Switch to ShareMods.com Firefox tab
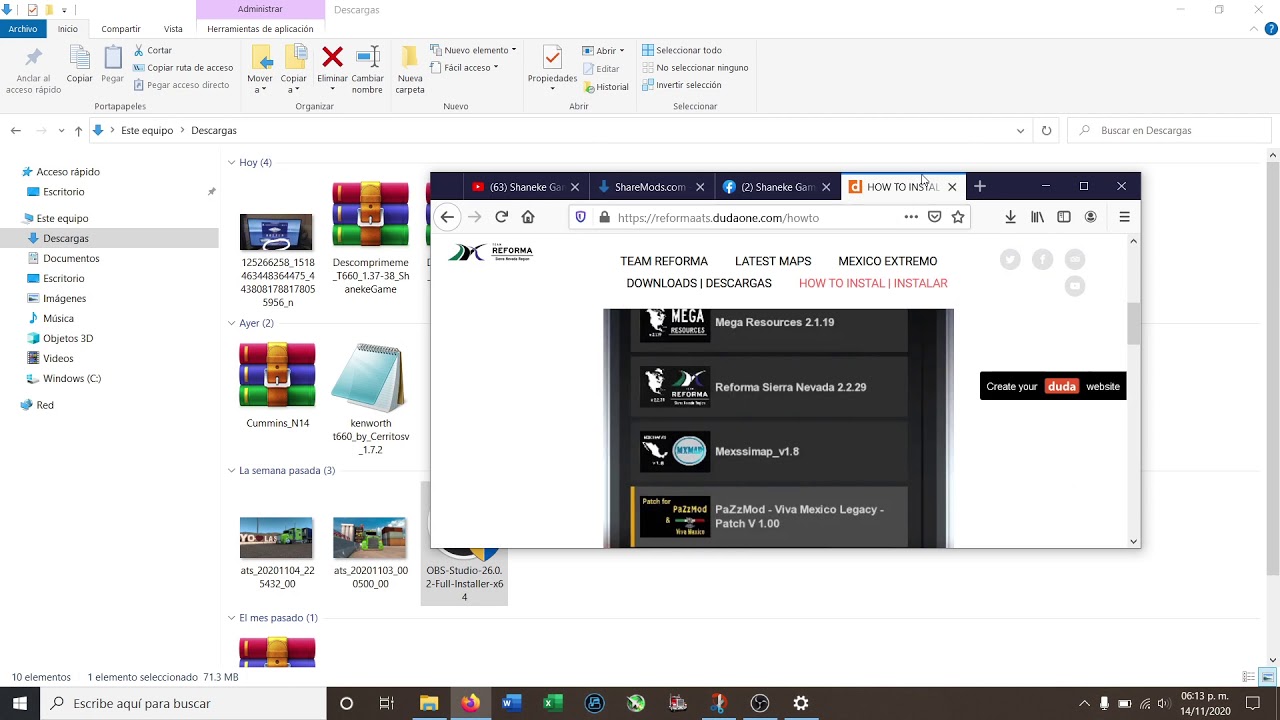 point(649,187)
